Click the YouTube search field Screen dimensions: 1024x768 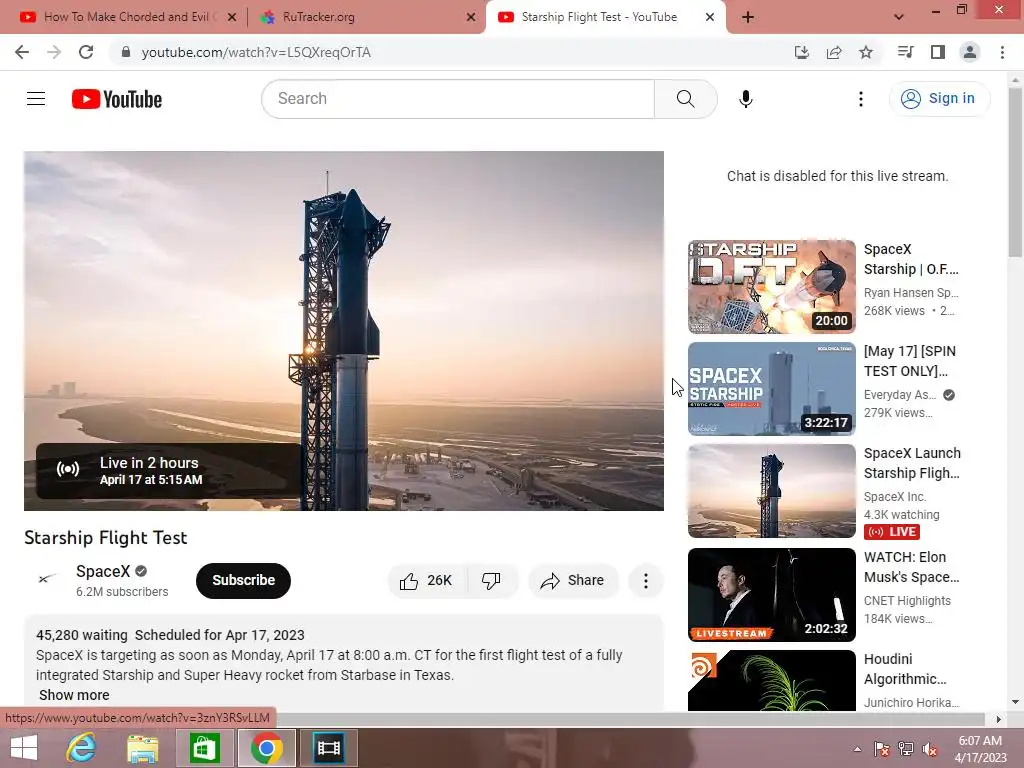(x=458, y=99)
